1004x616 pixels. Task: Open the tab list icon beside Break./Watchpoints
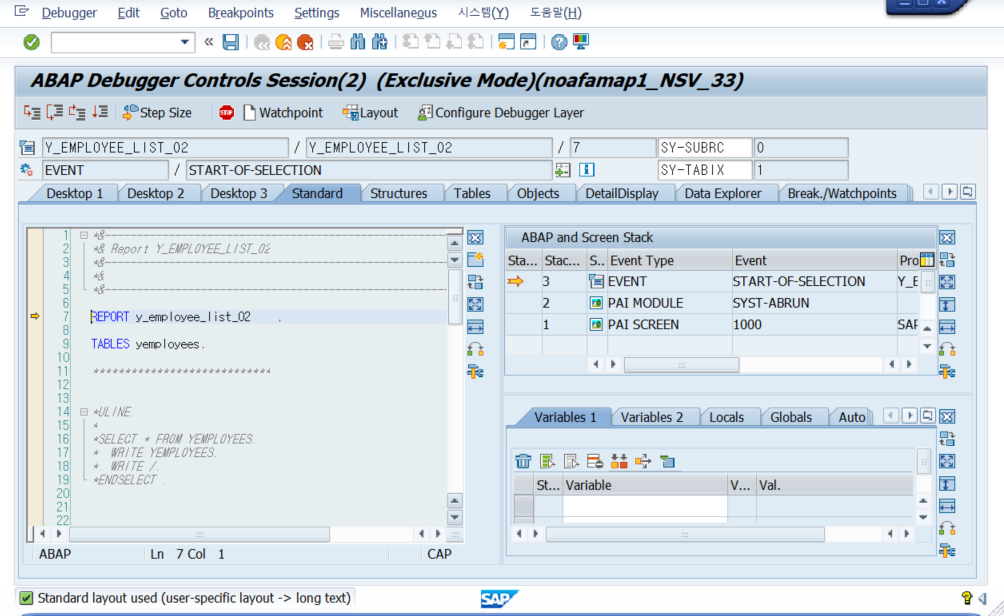(x=968, y=191)
